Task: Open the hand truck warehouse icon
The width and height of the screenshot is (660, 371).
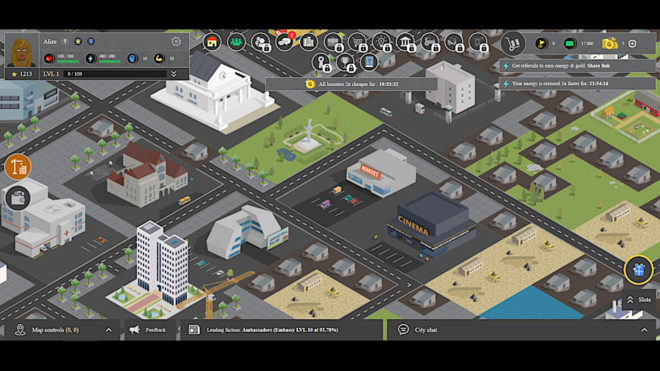Action: coord(513,43)
